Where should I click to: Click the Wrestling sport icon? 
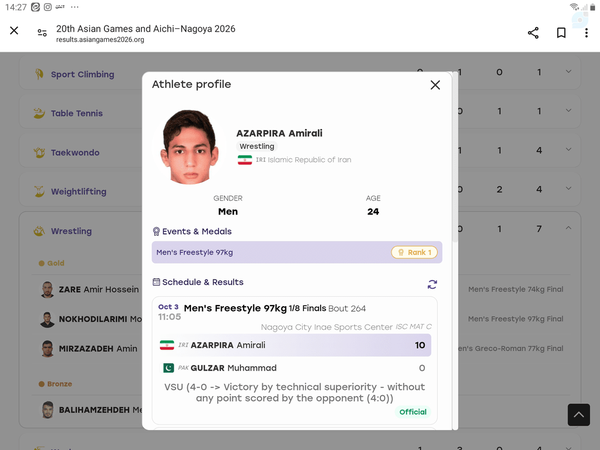click(x=39, y=231)
